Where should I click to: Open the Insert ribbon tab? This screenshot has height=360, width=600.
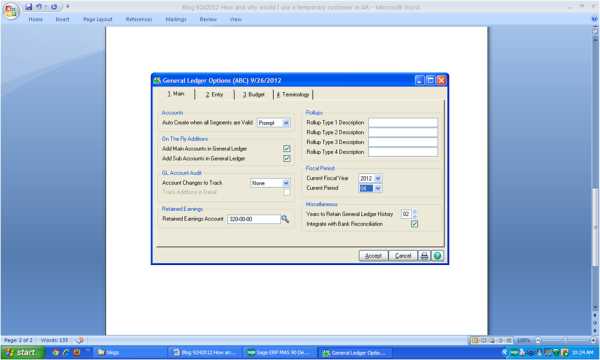[x=62, y=19]
